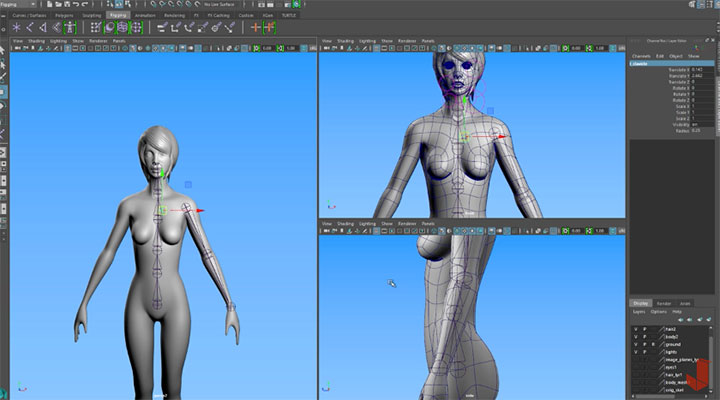Open the left viewport Panels menu
The height and width of the screenshot is (400, 720).
pos(119,41)
